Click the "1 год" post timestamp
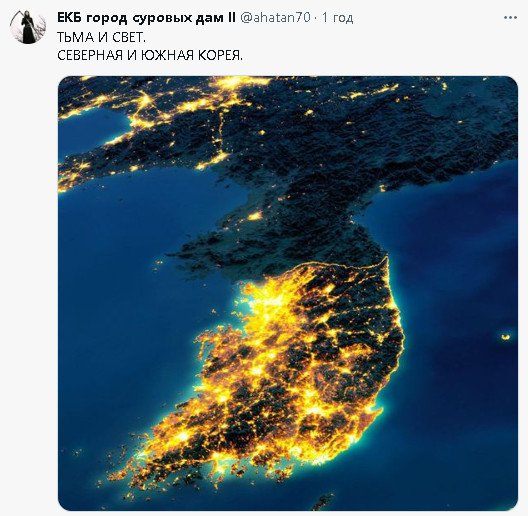 pos(337,18)
